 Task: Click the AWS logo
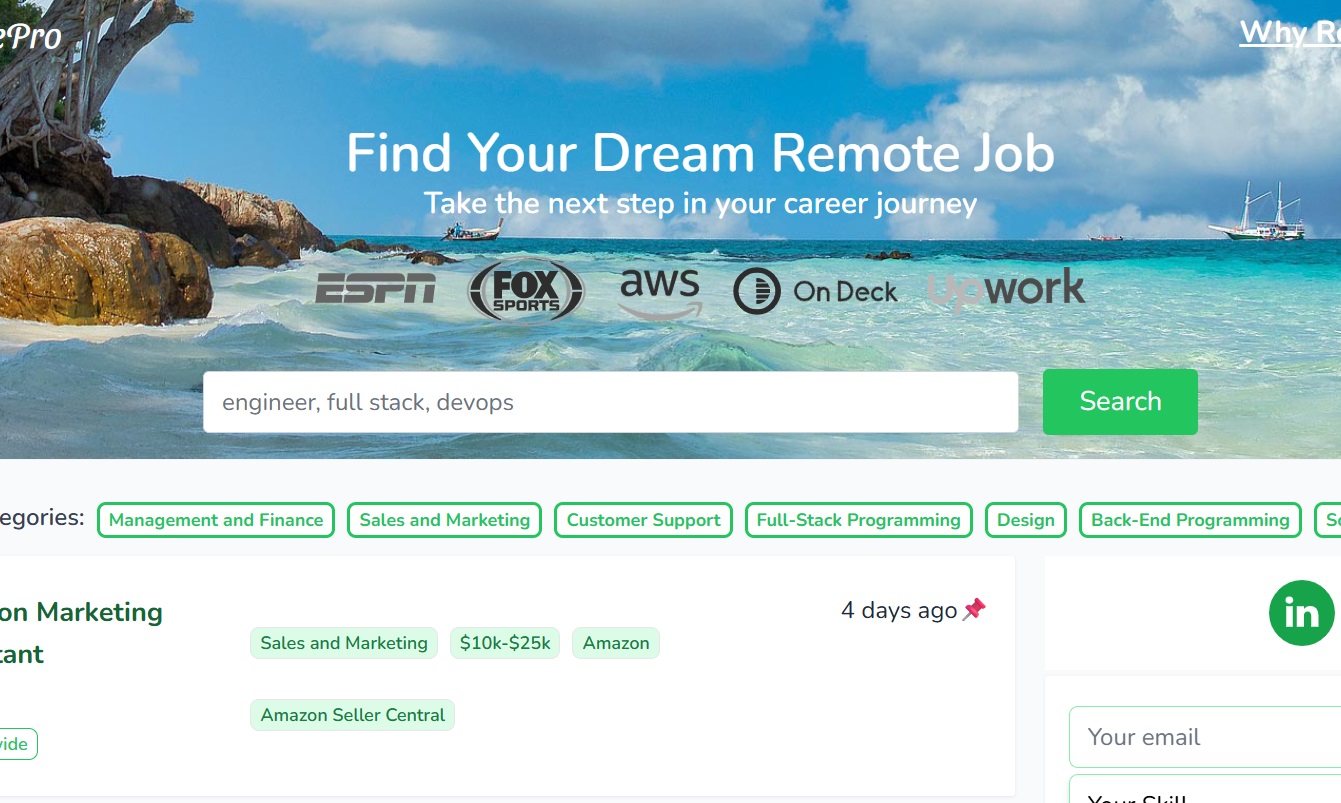(660, 292)
